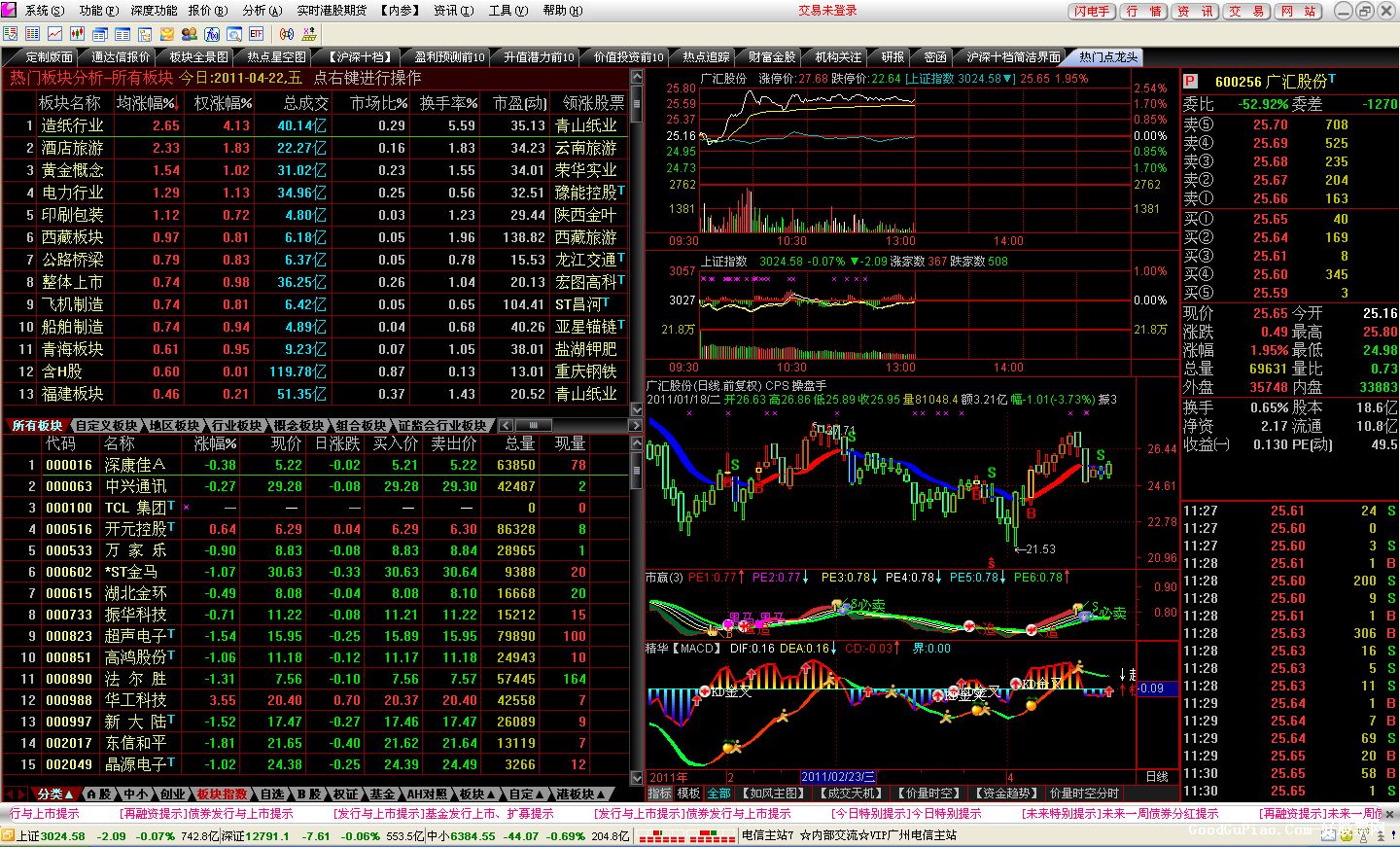Sort the stock list by 涨幅% column
This screenshot has height=847, width=1400.
[214, 443]
